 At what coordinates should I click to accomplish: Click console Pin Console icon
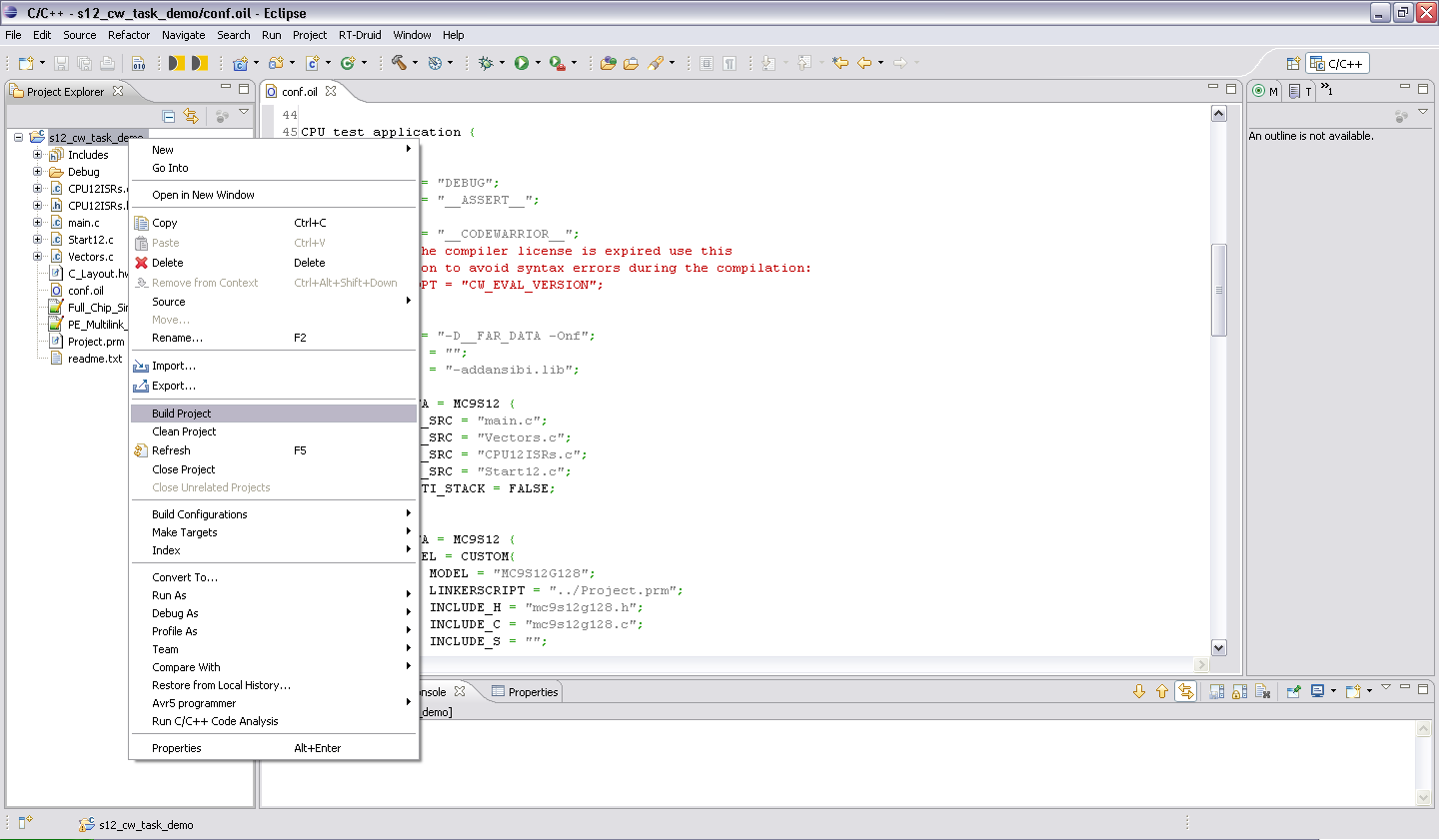pyautogui.click(x=1293, y=691)
